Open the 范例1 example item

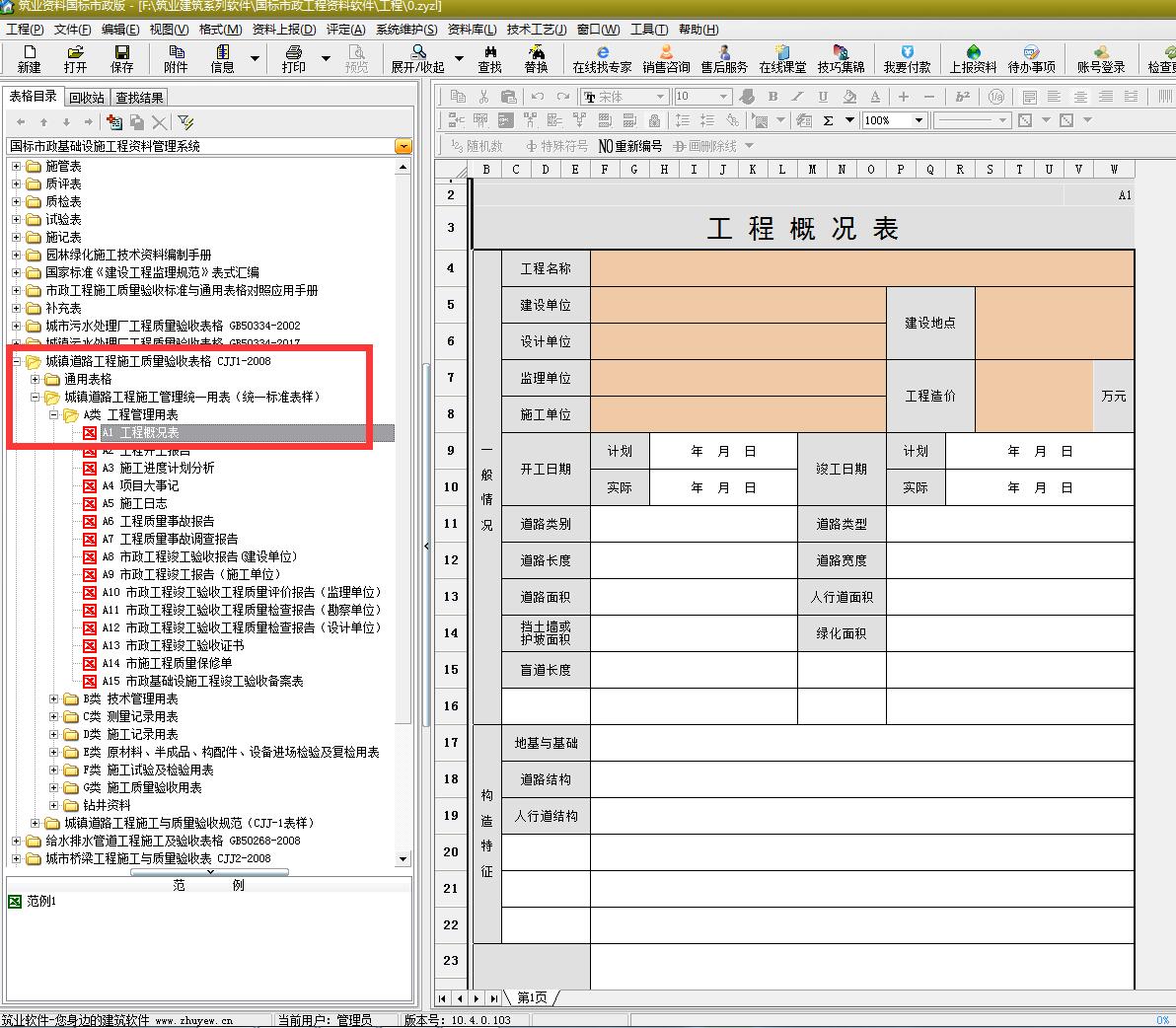(x=40, y=901)
